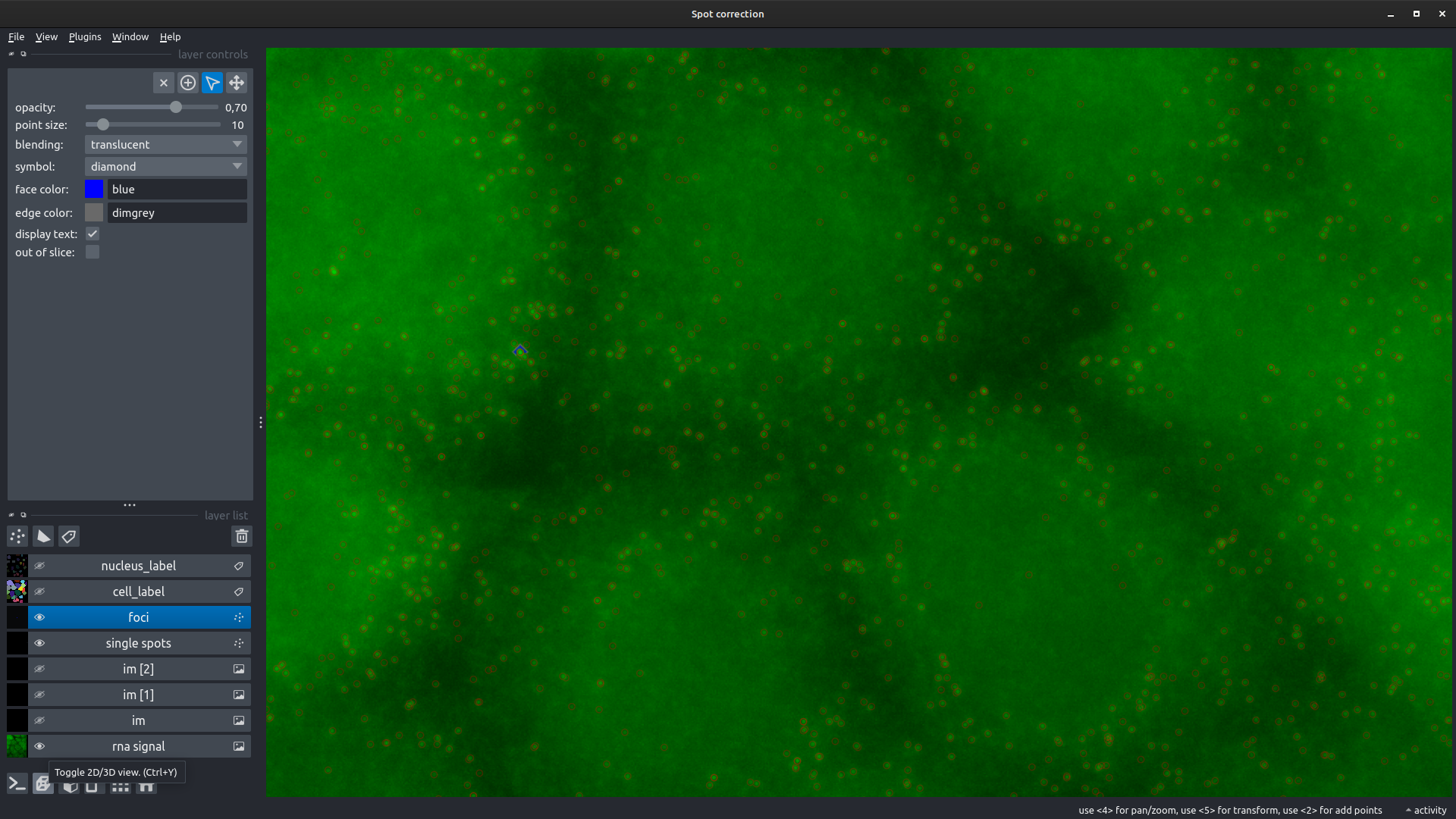Screen dimensions: 1456x819
Task: Click the points type icon on foci
Action: (x=239, y=618)
